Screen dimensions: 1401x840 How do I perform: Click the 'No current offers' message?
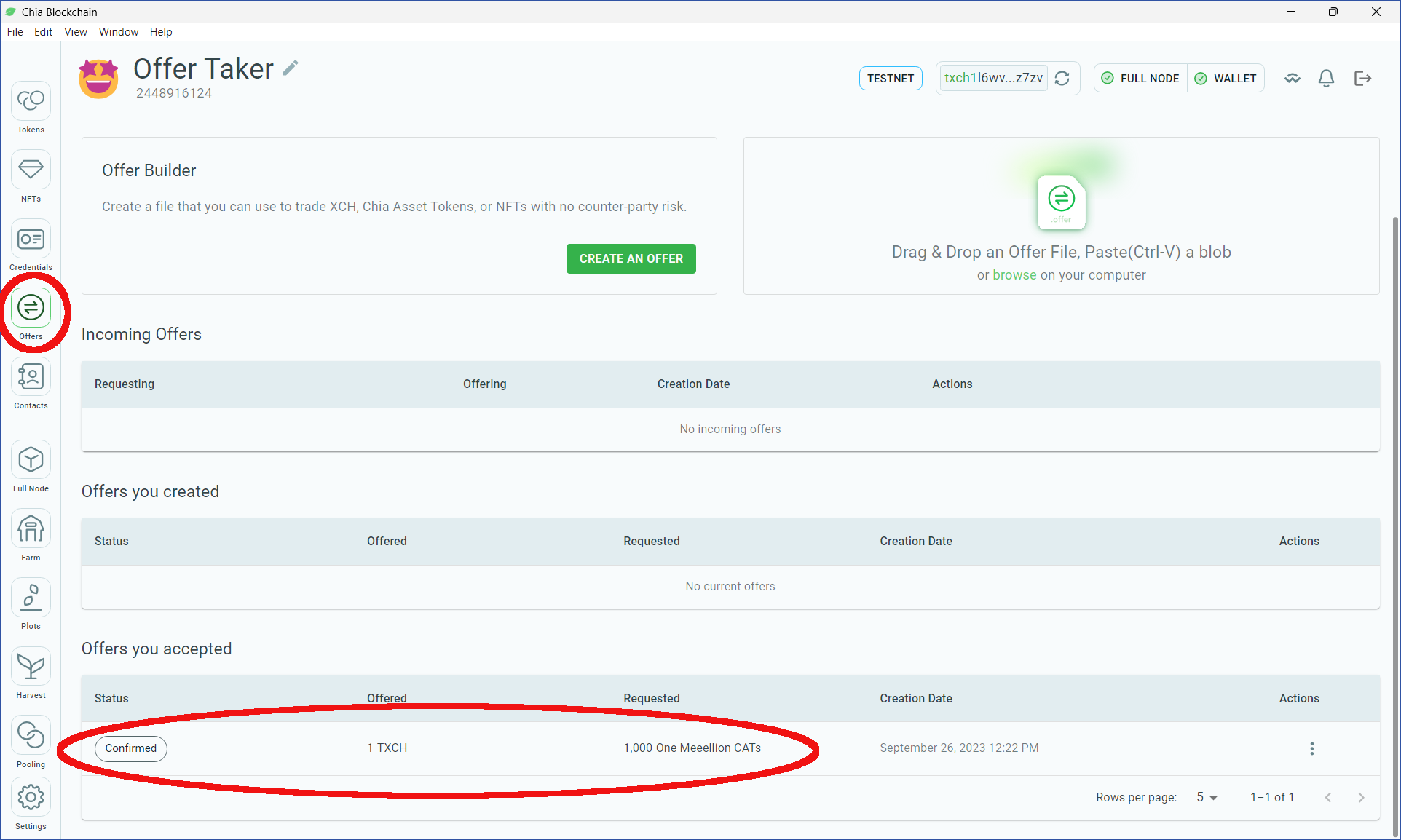(730, 587)
